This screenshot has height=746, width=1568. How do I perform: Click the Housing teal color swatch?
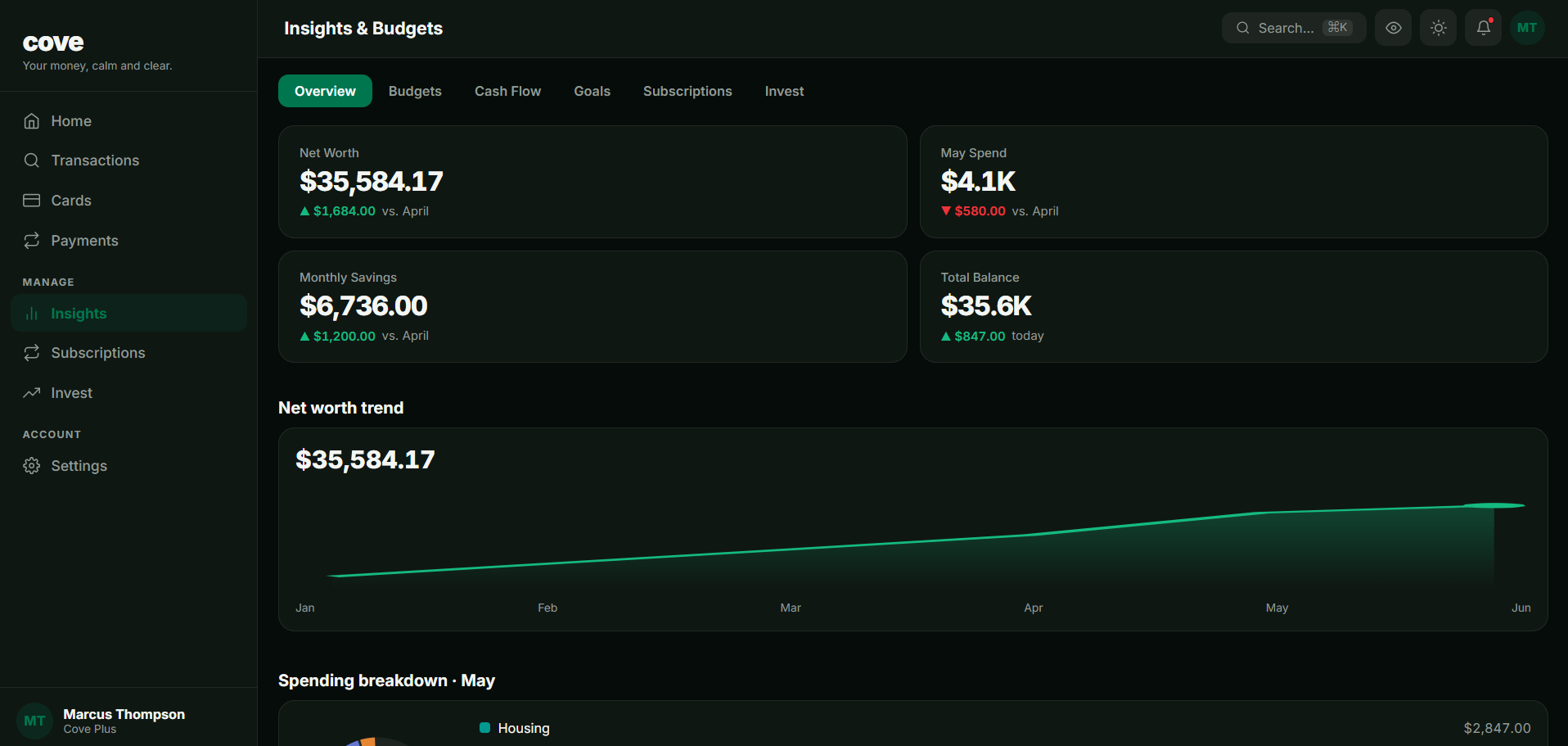(x=484, y=728)
